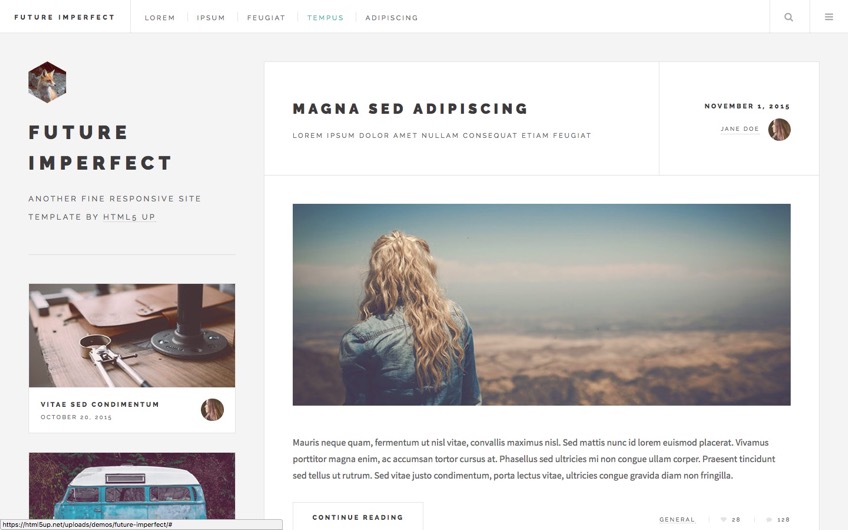The height and width of the screenshot is (530, 848).
Task: Click the heart likes icon
Action: point(724,520)
